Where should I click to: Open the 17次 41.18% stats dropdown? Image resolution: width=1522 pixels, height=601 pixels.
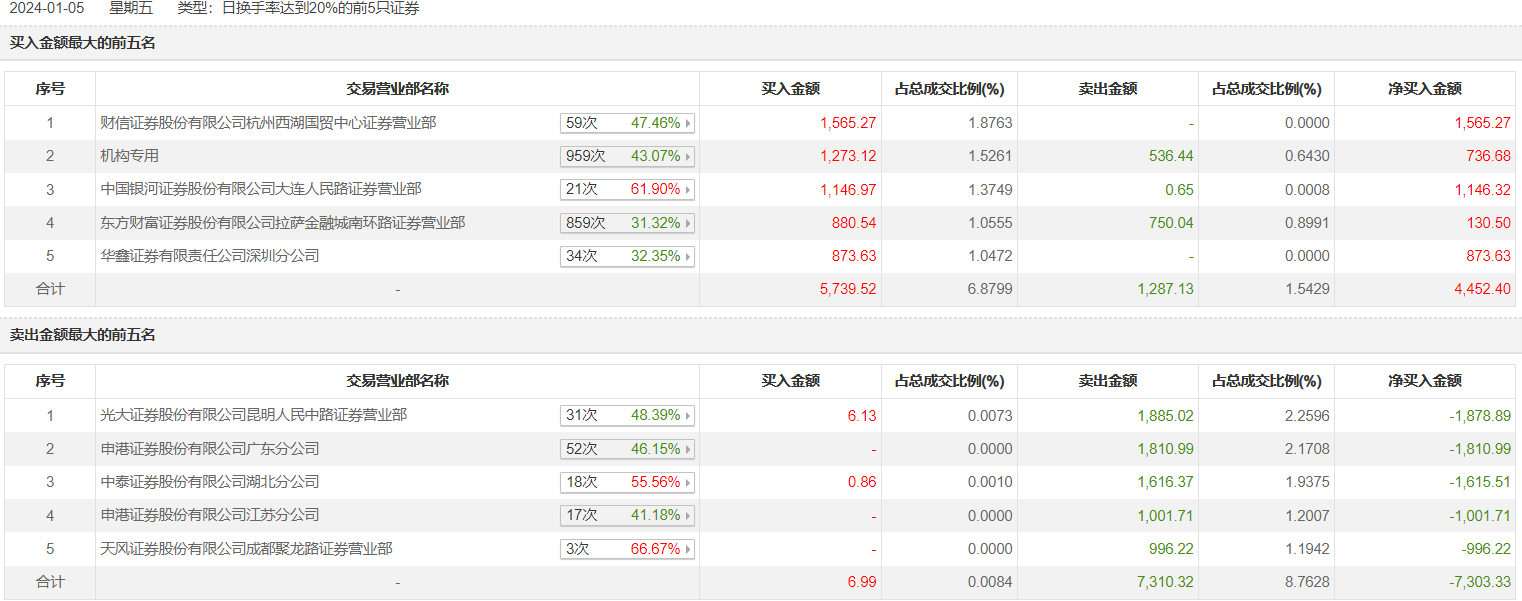click(627, 515)
